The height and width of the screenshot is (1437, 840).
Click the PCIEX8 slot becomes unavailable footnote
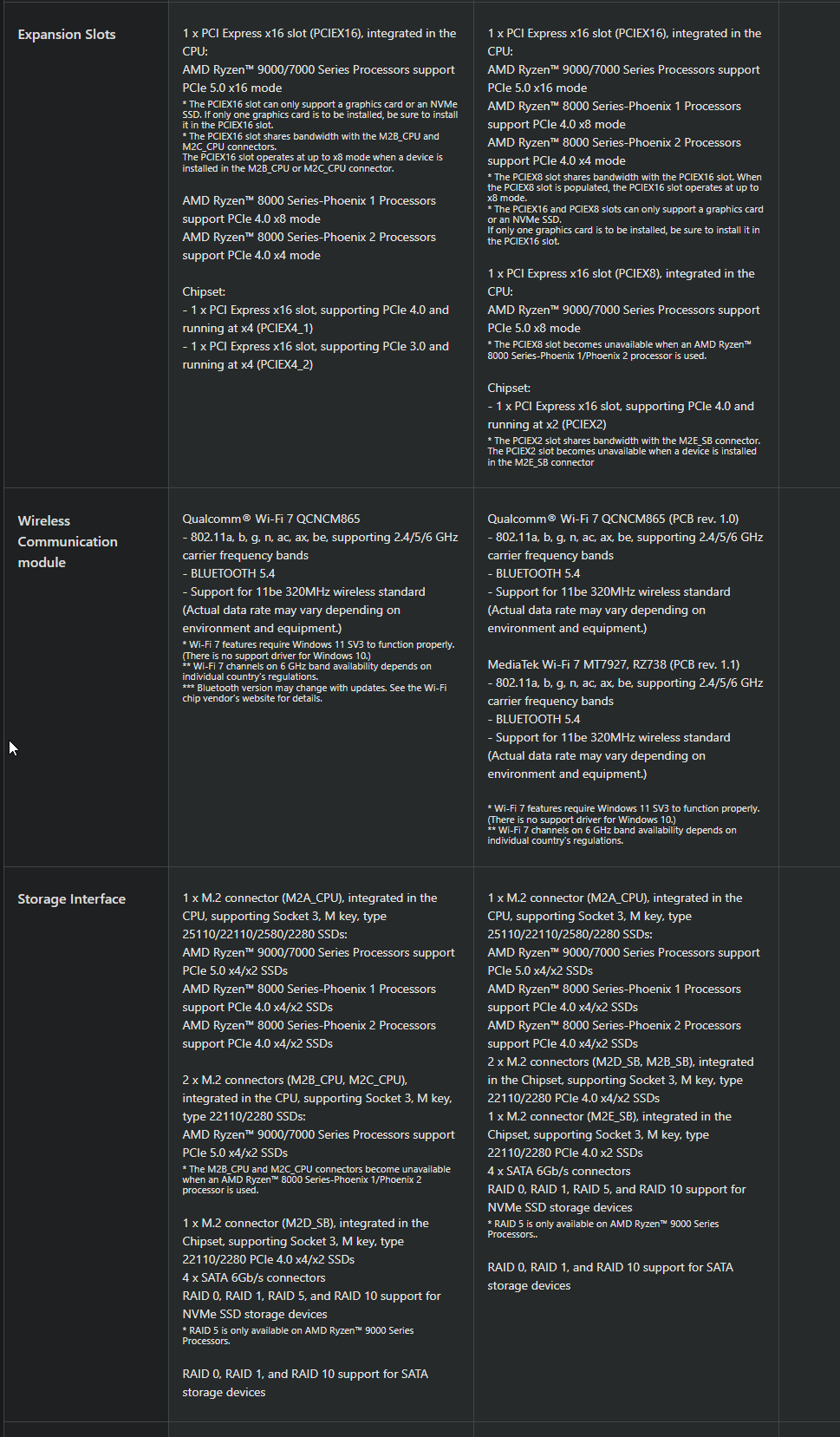coord(619,350)
